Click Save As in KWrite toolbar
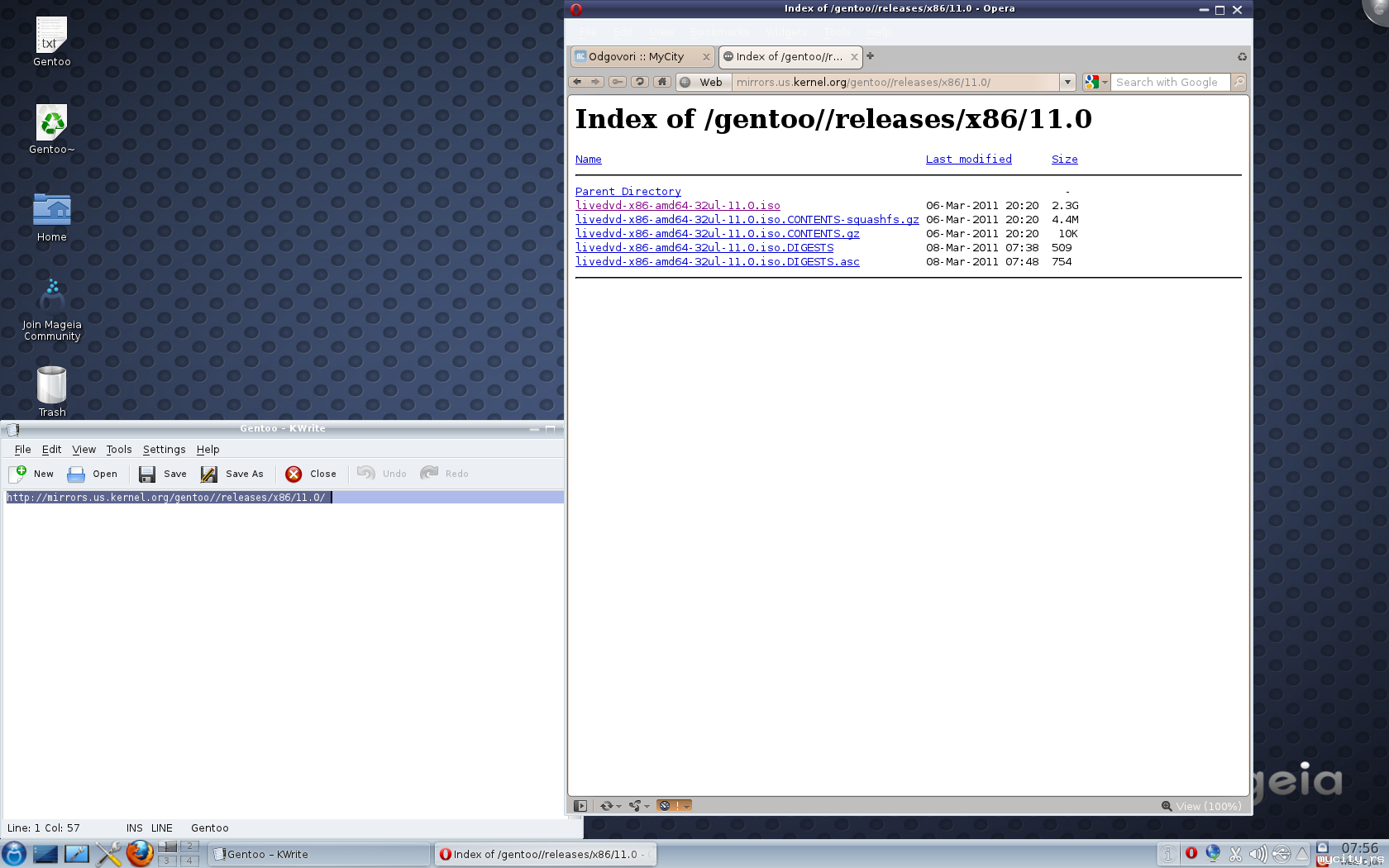The image size is (1389, 868). (x=232, y=474)
